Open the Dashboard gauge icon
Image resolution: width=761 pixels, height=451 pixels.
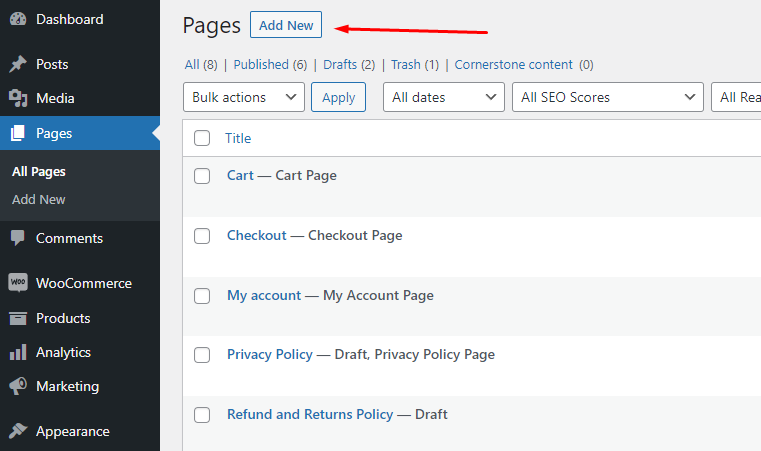tap(18, 19)
